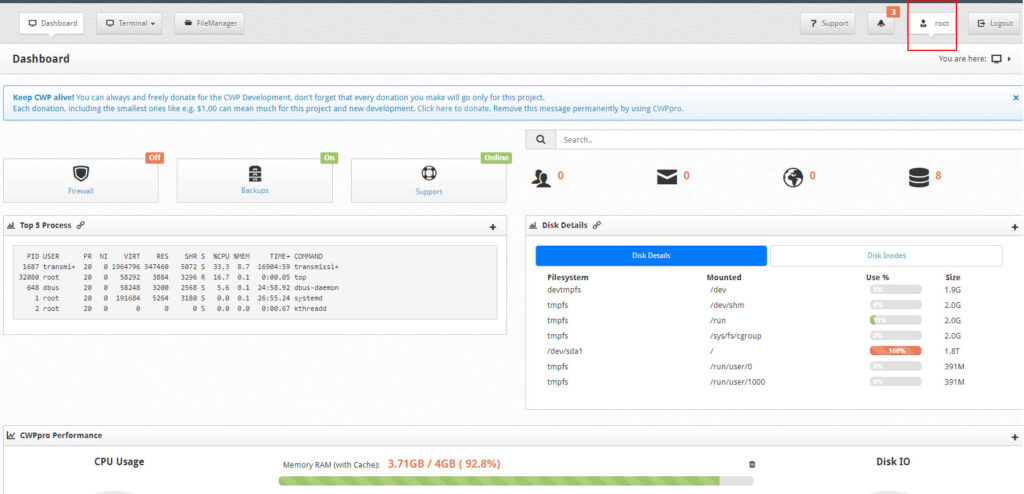Viewport: 1024px width, 494px height.
Task: Click the mail envelope icon
Action: [666, 177]
